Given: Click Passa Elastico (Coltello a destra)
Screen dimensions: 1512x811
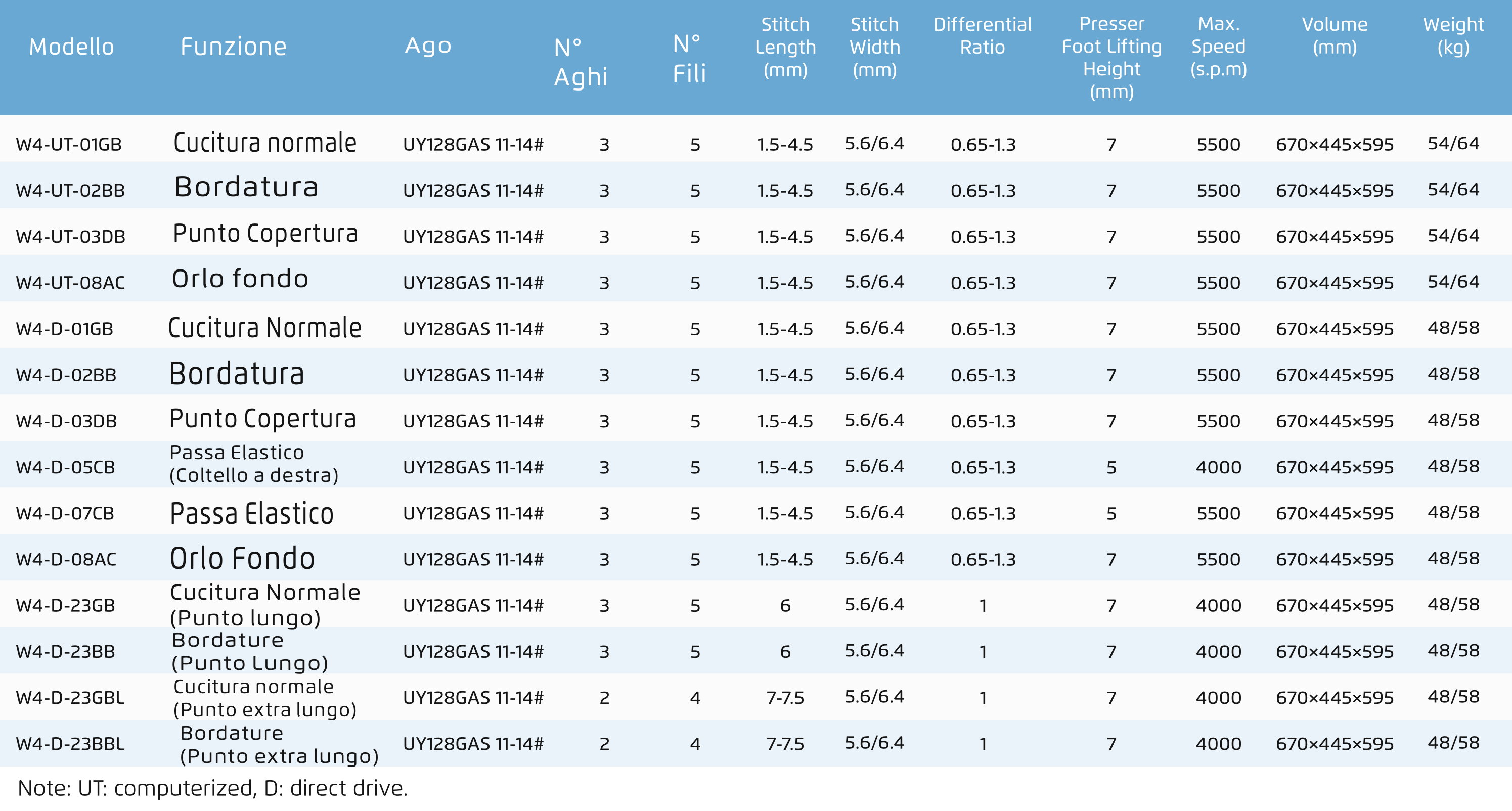Looking at the screenshot, I should (x=254, y=464).
